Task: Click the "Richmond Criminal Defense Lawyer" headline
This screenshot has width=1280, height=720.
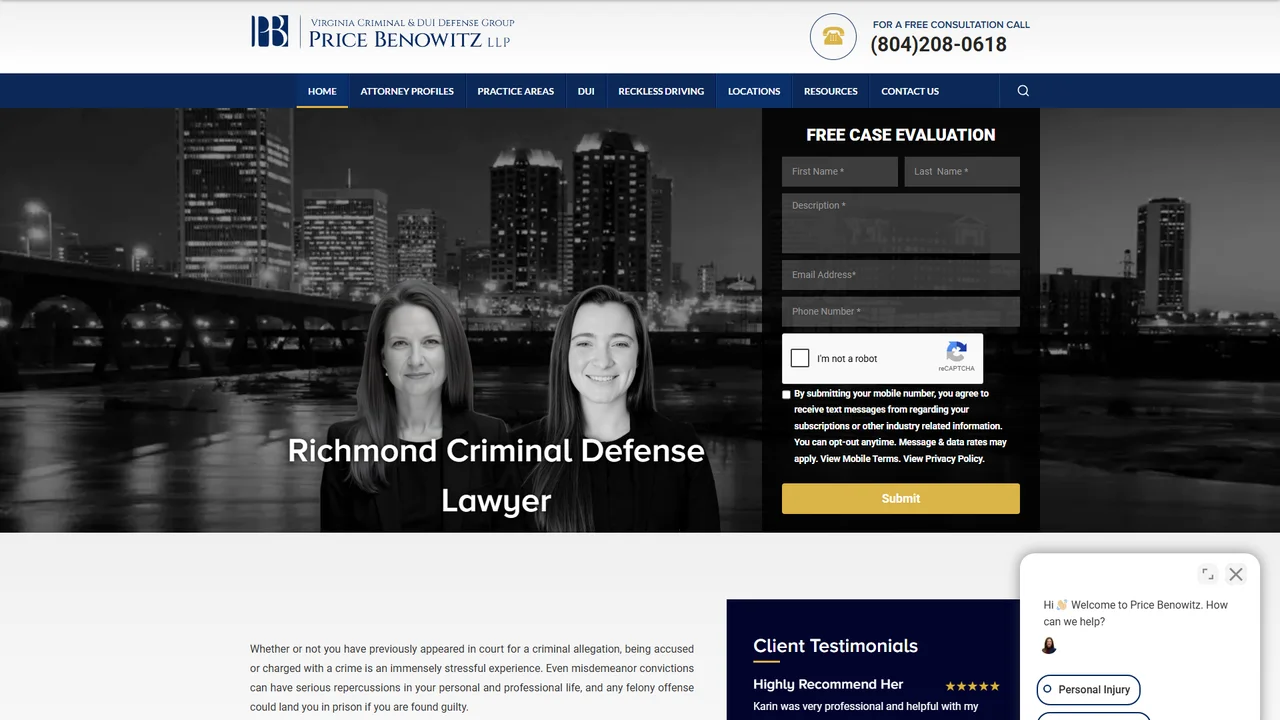Action: pyautogui.click(x=496, y=475)
